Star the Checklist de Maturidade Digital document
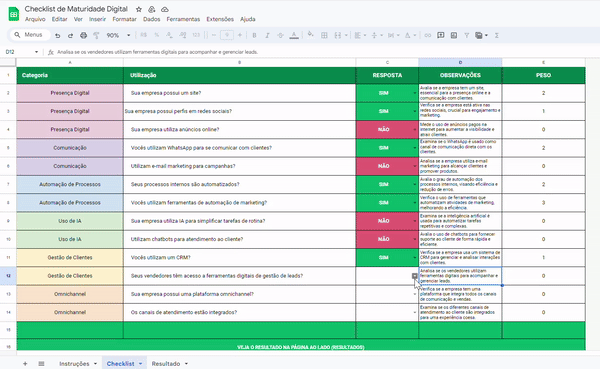This screenshot has height=369, width=600. click(139, 9)
